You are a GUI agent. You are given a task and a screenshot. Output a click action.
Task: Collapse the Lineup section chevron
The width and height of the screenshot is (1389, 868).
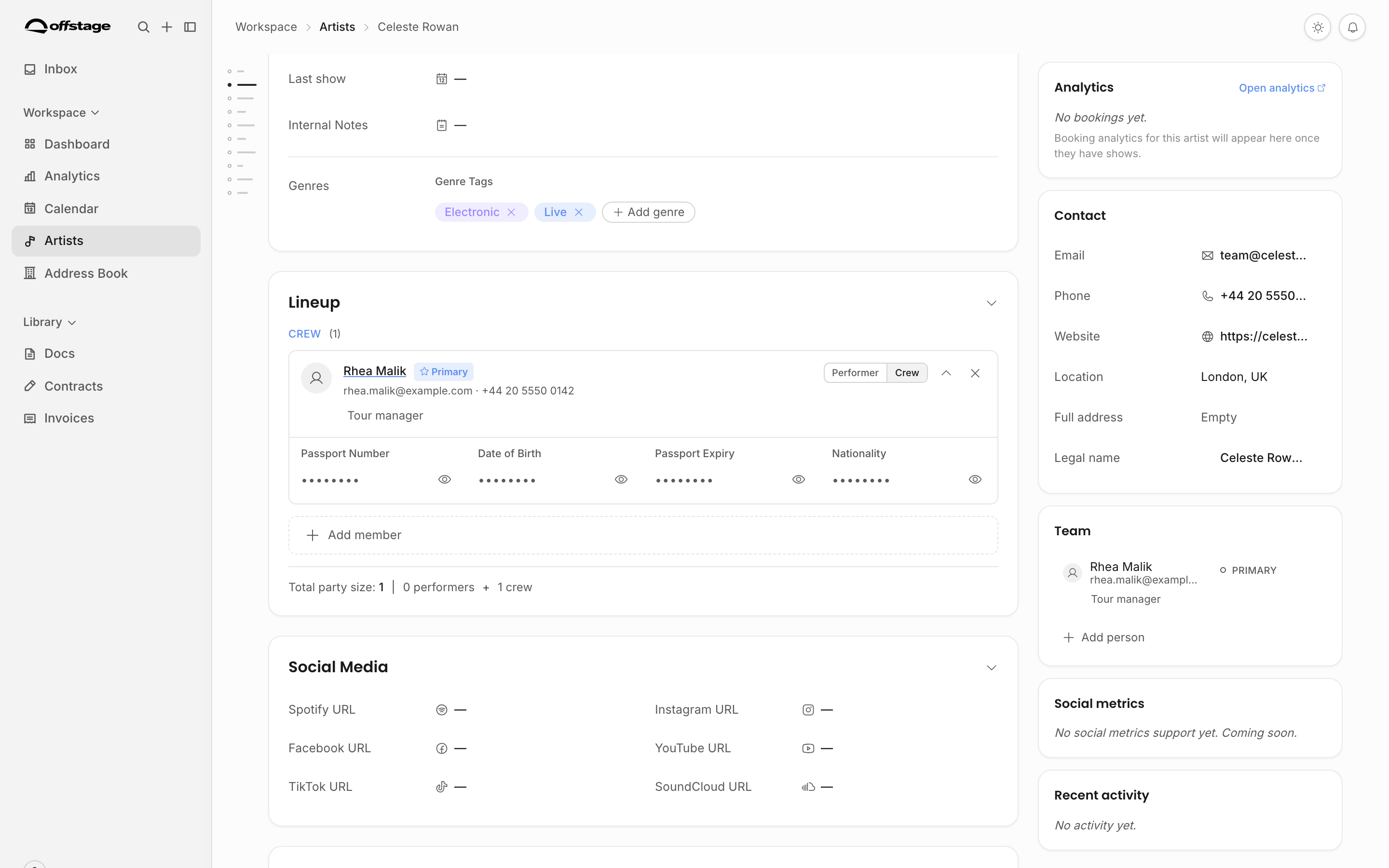pos(991,303)
